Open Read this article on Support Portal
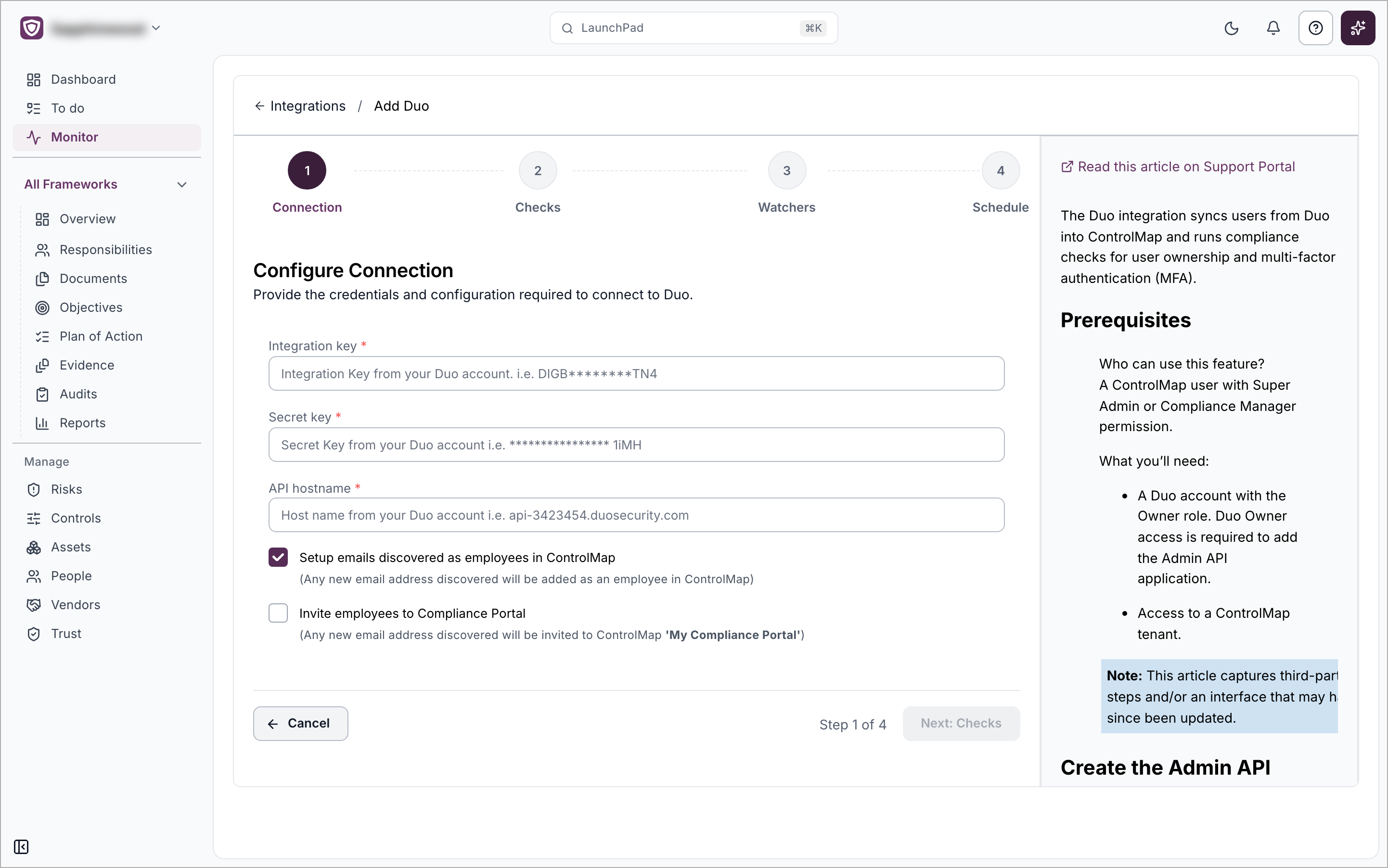The width and height of the screenshot is (1388, 868). coord(1178,166)
